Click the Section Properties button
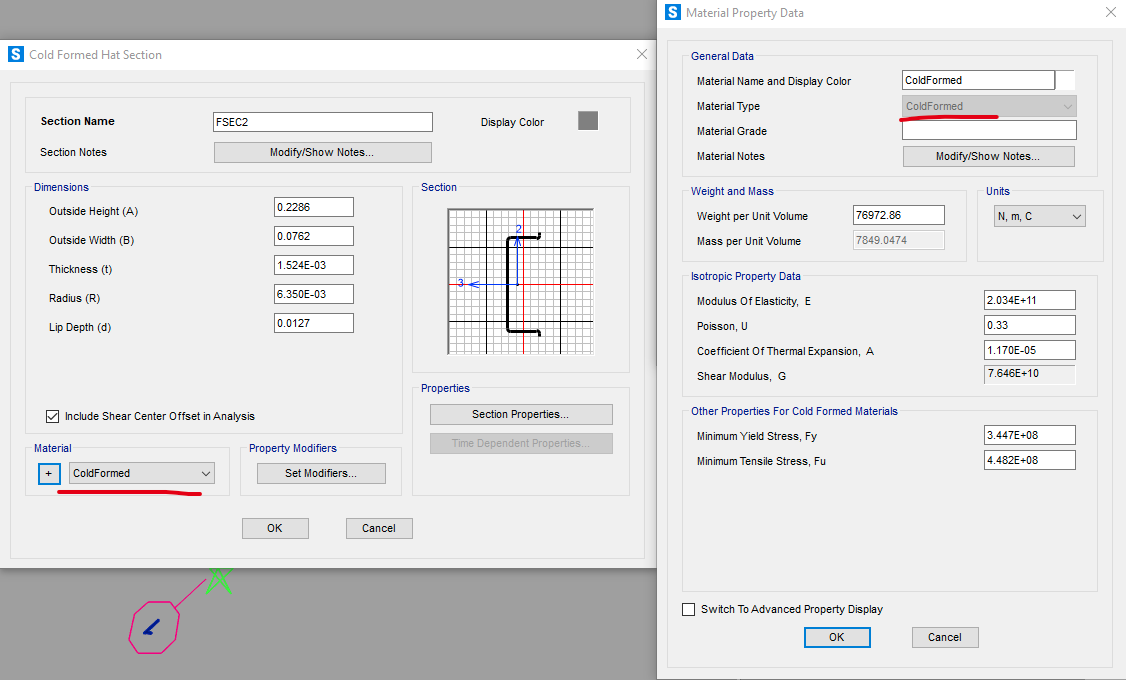 pos(520,414)
